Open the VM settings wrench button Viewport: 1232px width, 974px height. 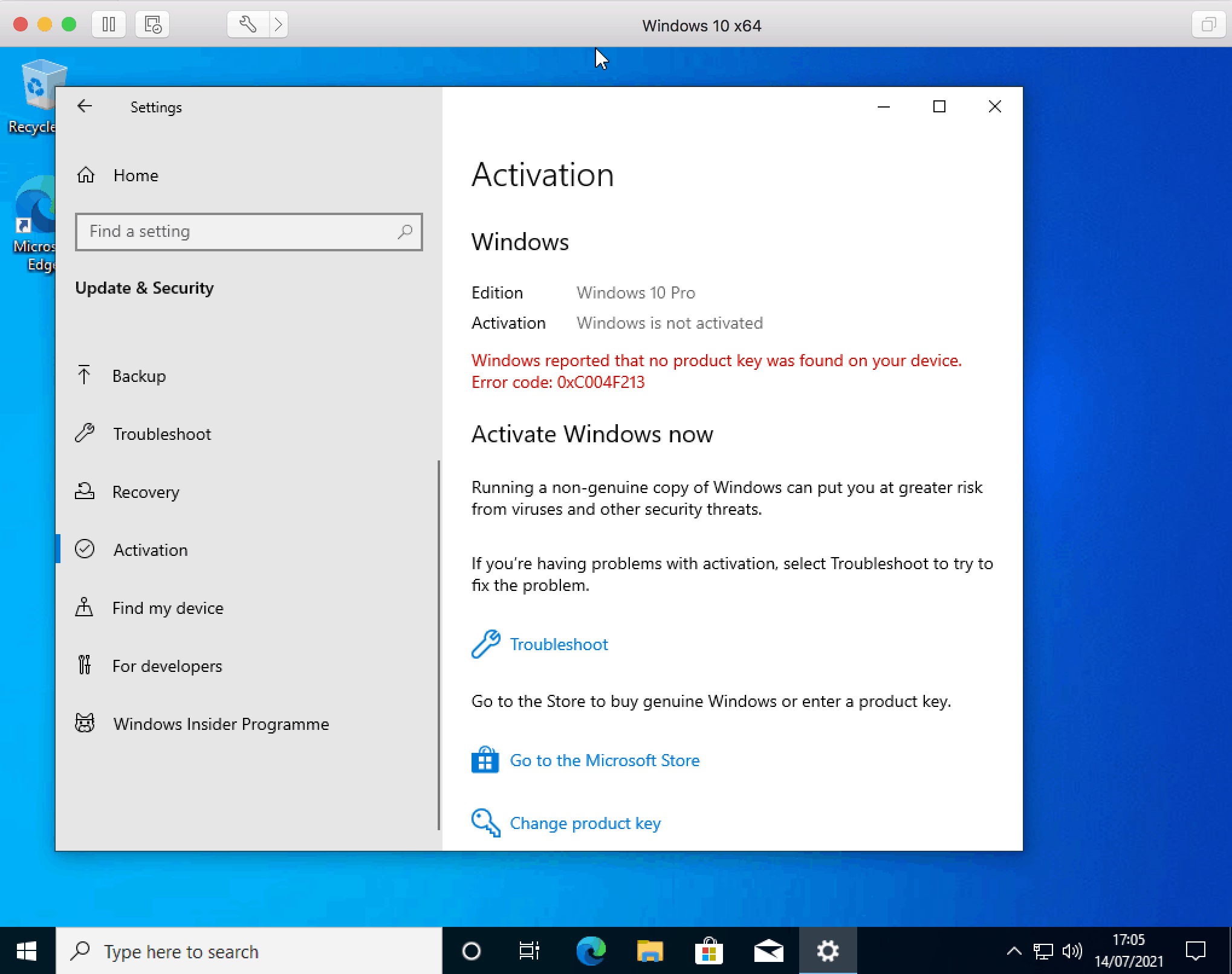tap(248, 25)
